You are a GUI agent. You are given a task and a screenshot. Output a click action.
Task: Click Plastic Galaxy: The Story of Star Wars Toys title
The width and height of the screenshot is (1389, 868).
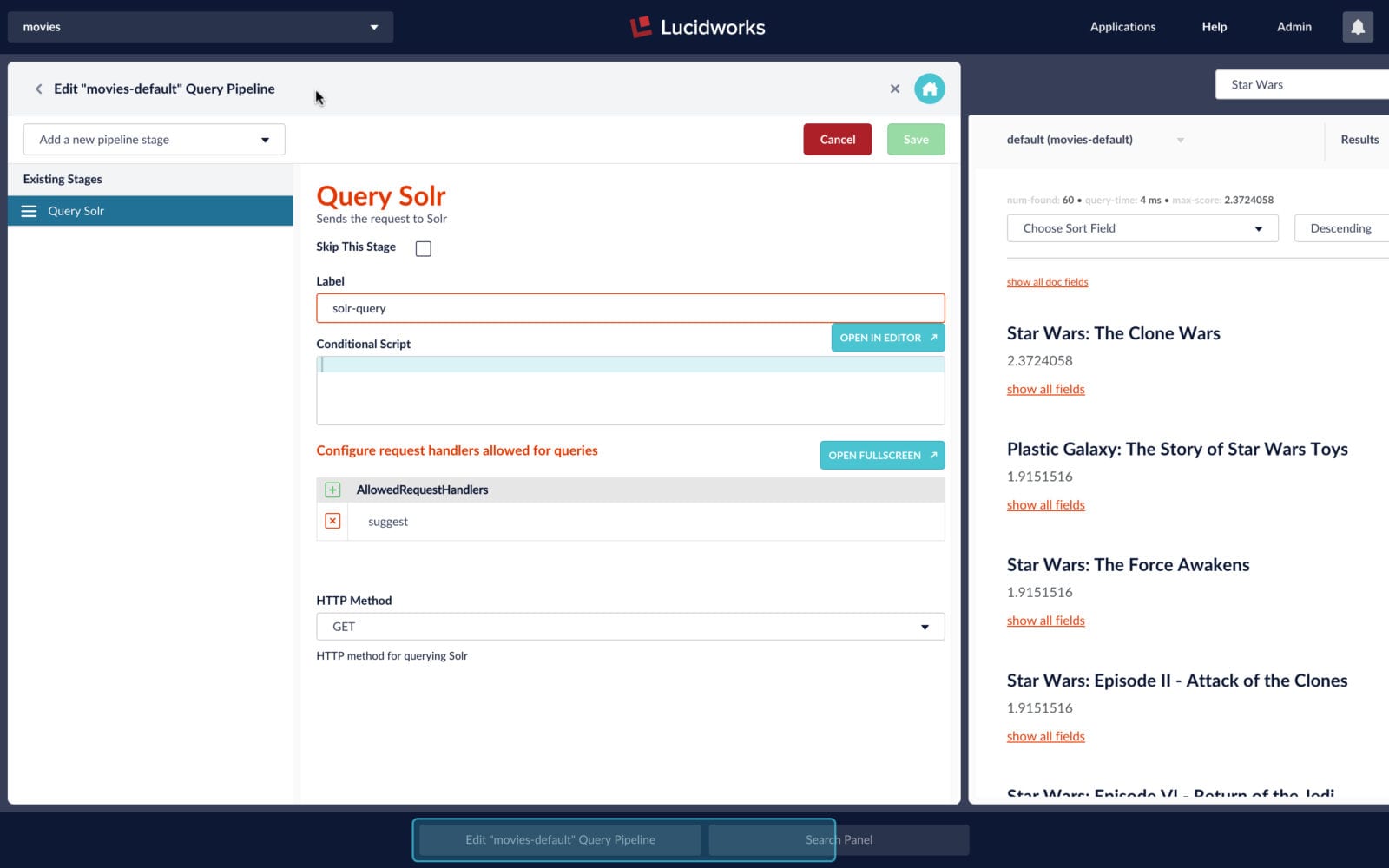coord(1177,450)
